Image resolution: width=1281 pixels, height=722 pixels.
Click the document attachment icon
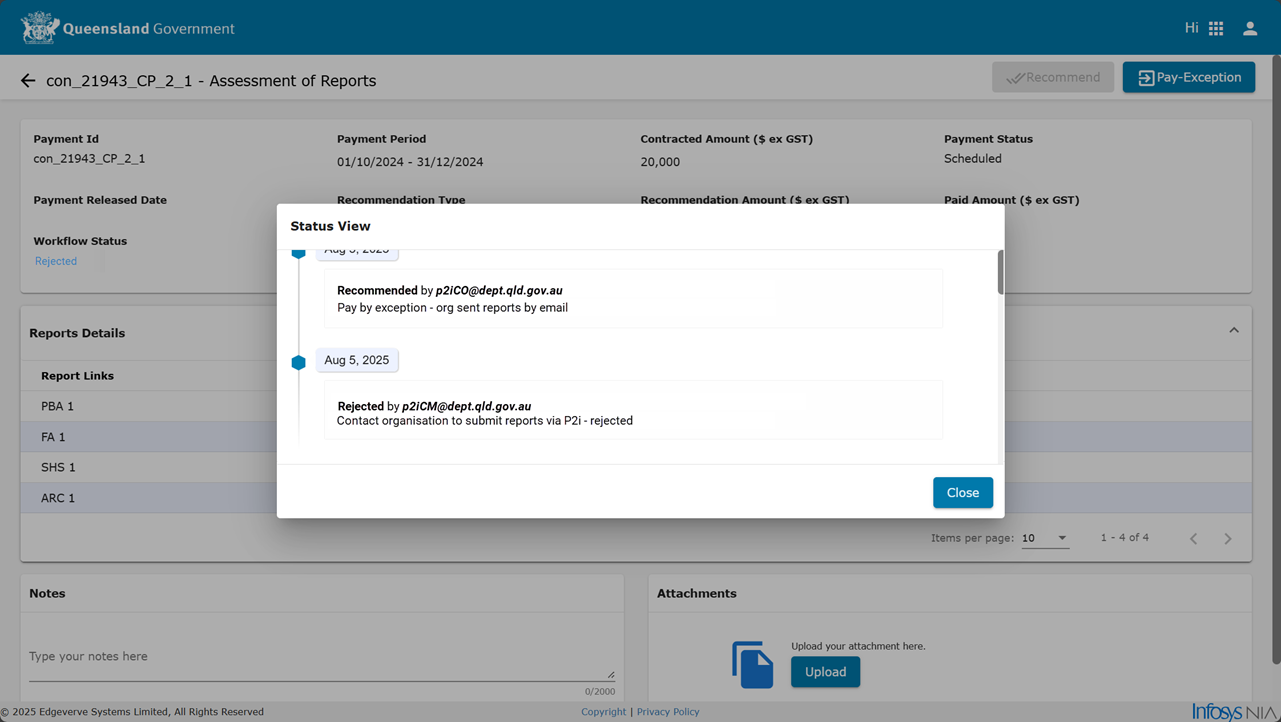(752, 665)
